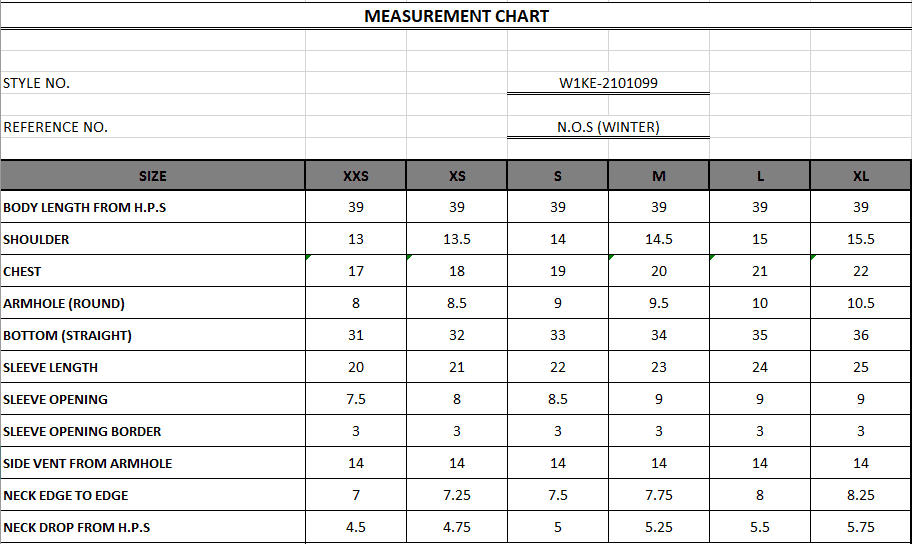Select the SIZE header cell
The height and width of the screenshot is (544, 912).
click(153, 176)
